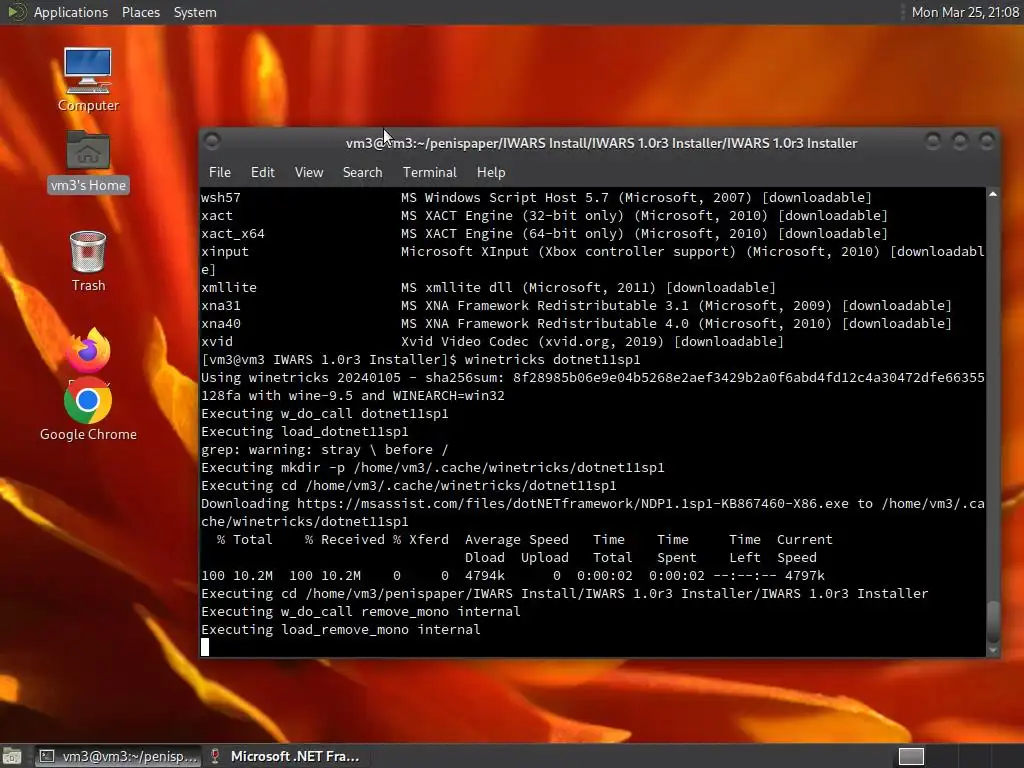Close the terminal window
Image resolution: width=1024 pixels, height=768 pixels.
click(x=987, y=141)
